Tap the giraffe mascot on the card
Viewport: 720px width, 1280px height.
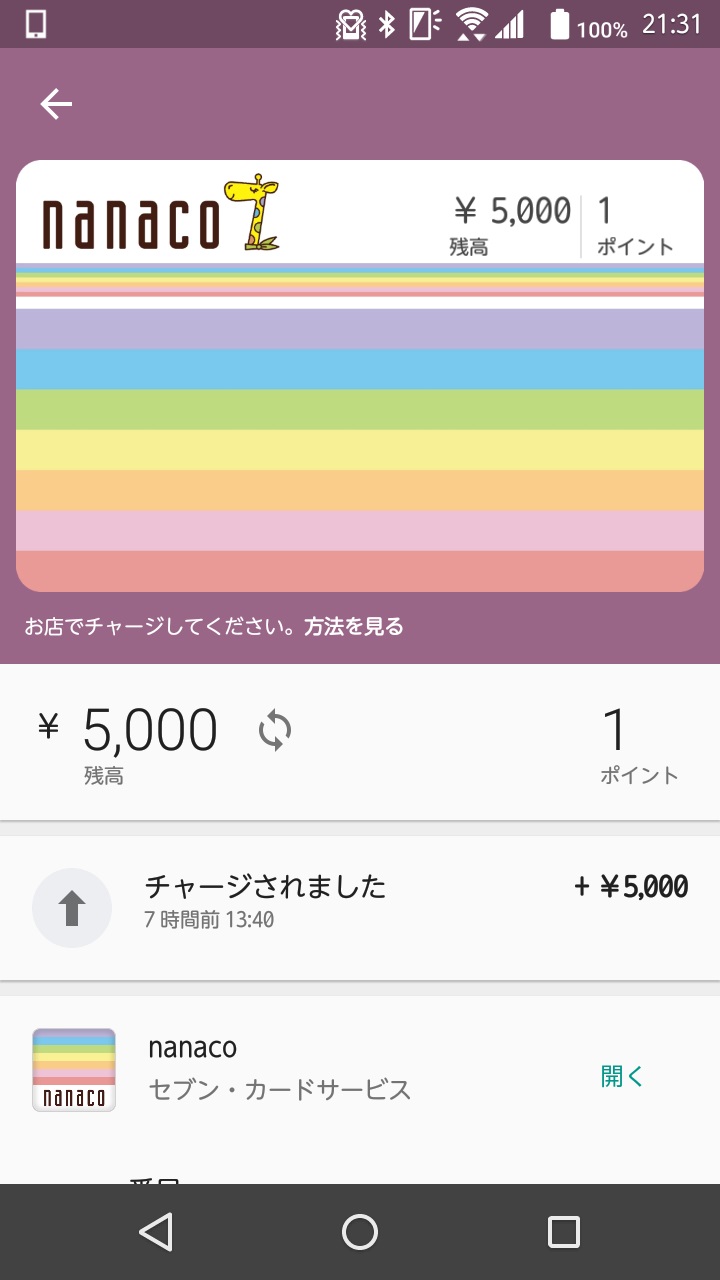pos(252,212)
